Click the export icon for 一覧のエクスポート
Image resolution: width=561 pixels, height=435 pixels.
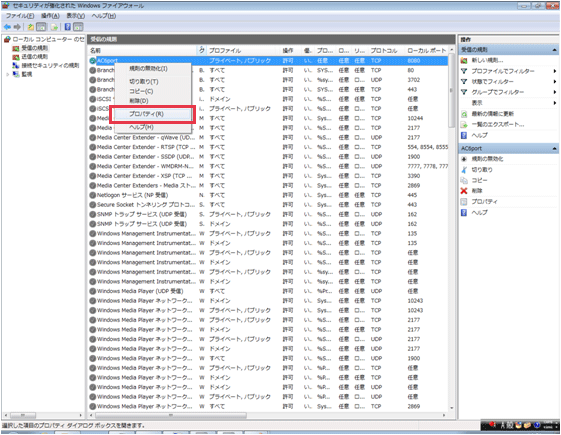464,124
